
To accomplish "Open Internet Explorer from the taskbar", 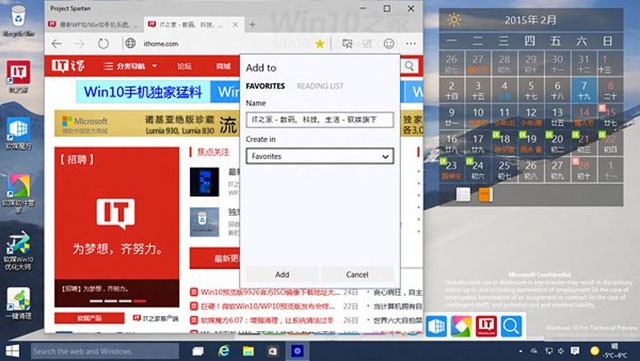I will click(223, 351).
